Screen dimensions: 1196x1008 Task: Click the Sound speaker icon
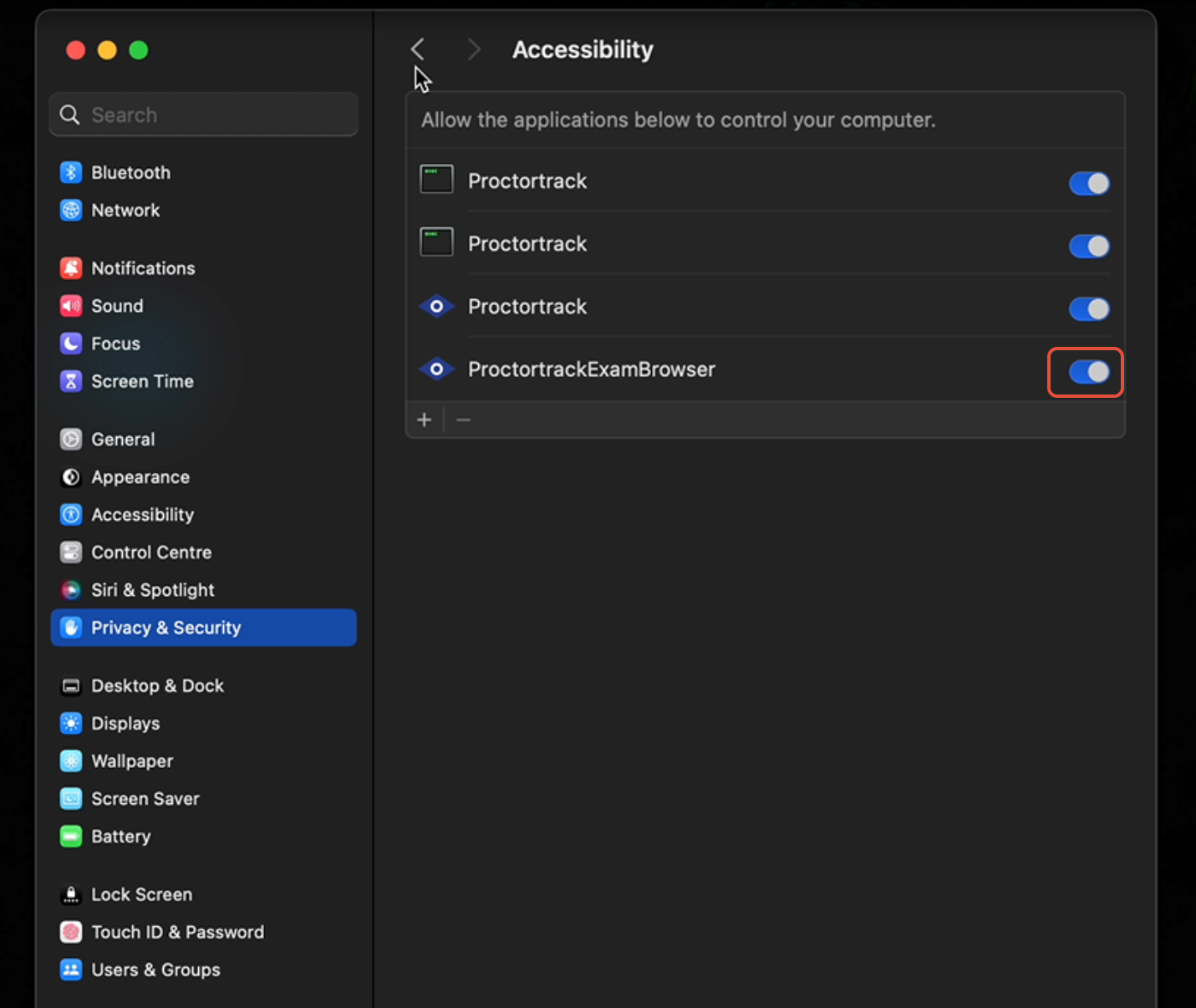[71, 306]
